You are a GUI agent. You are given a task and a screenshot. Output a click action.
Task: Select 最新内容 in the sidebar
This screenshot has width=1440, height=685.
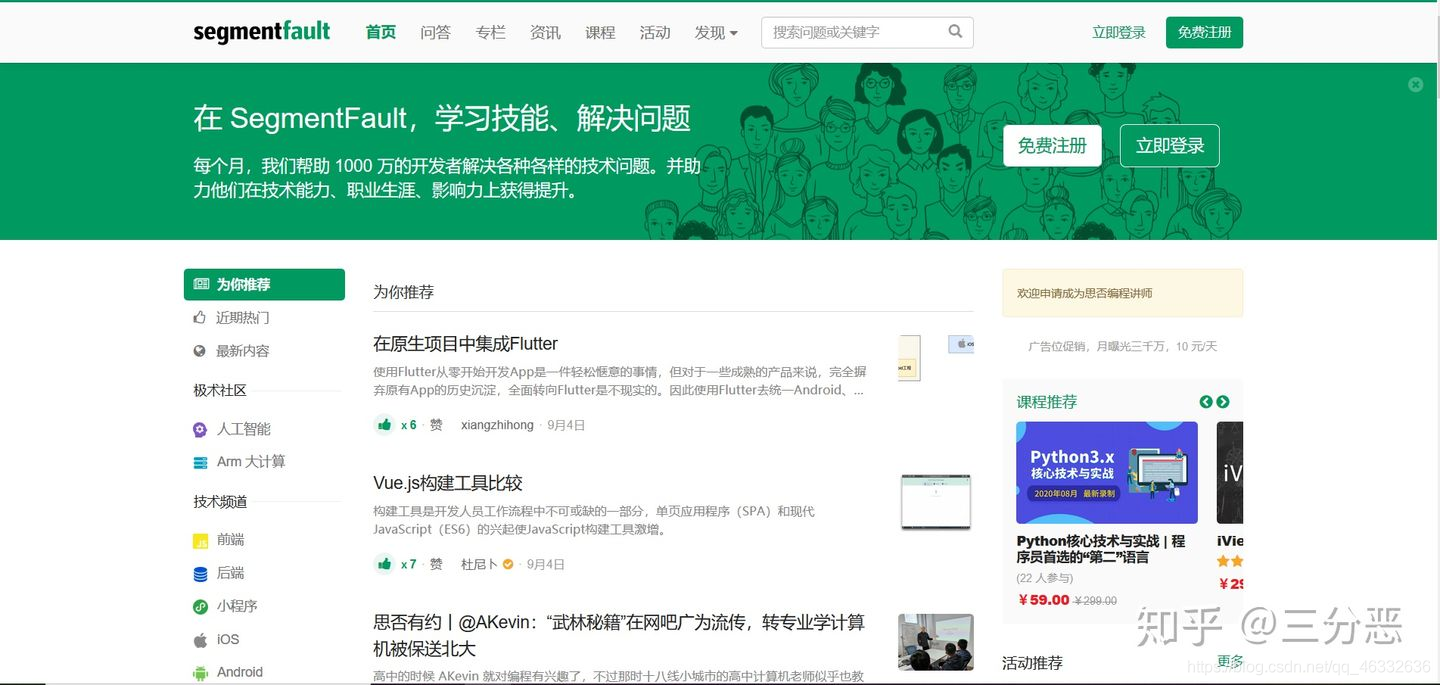[x=243, y=351]
